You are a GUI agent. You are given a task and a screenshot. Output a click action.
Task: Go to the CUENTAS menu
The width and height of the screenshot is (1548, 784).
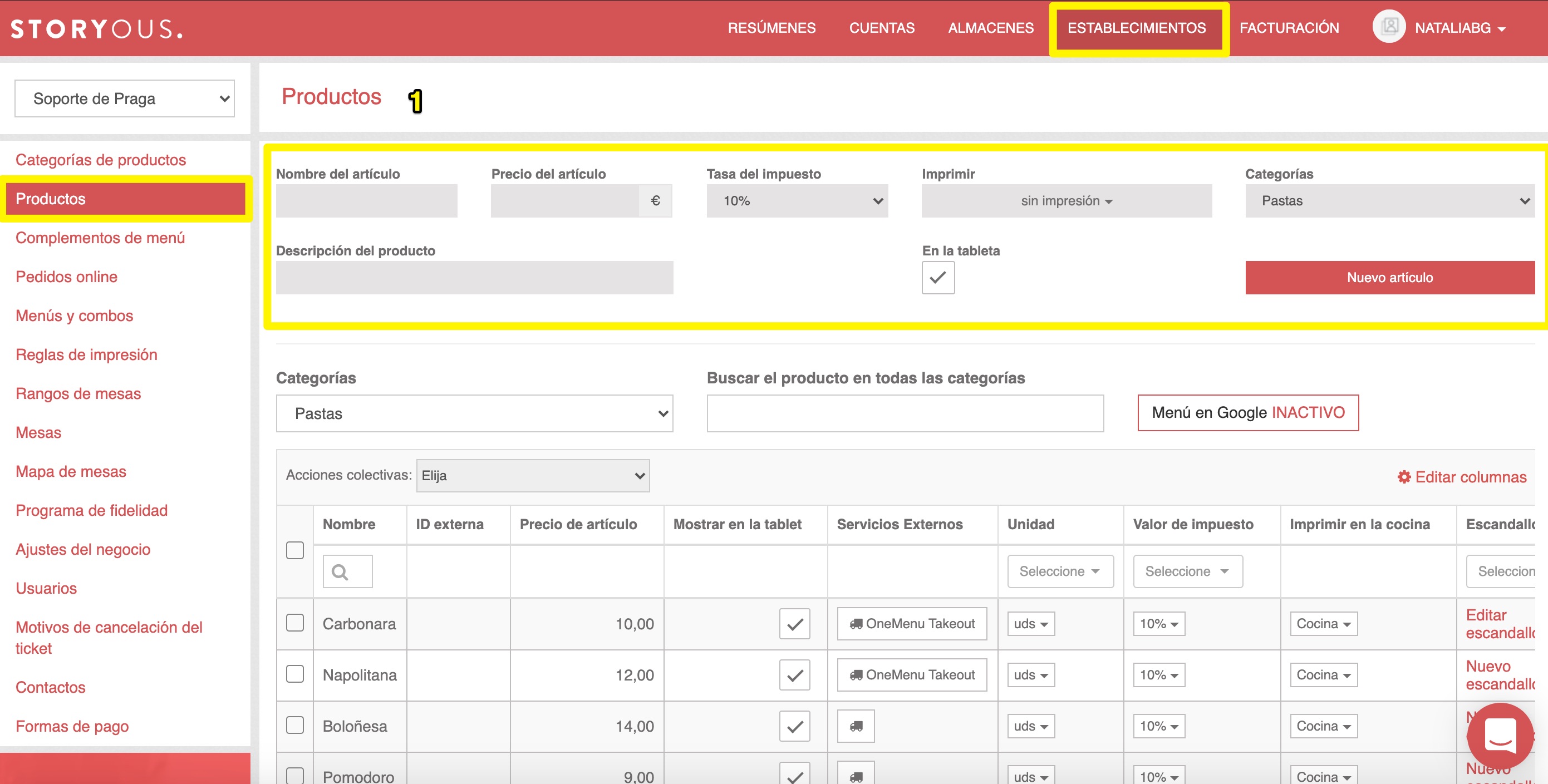point(882,28)
